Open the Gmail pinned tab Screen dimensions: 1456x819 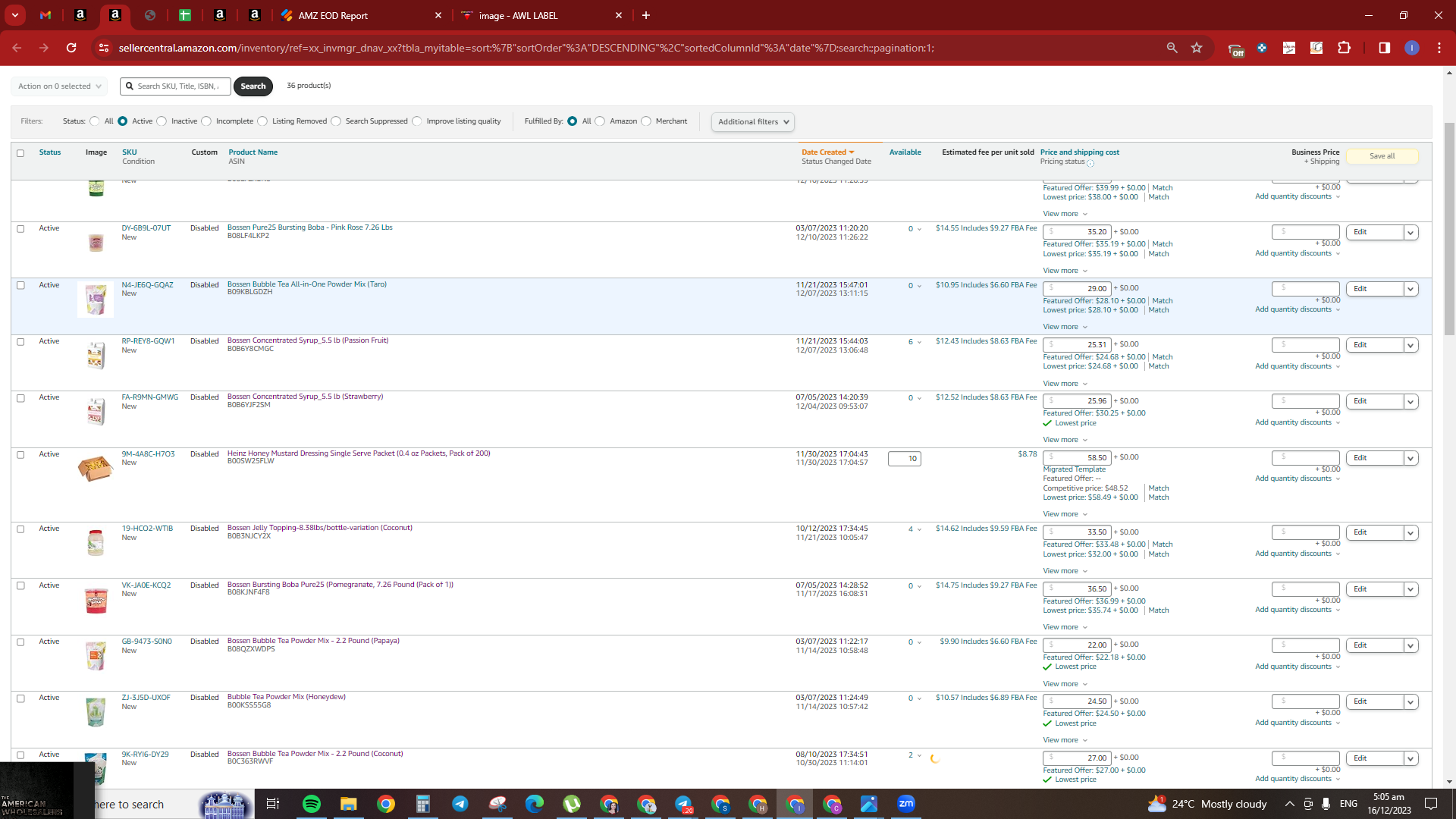45,15
